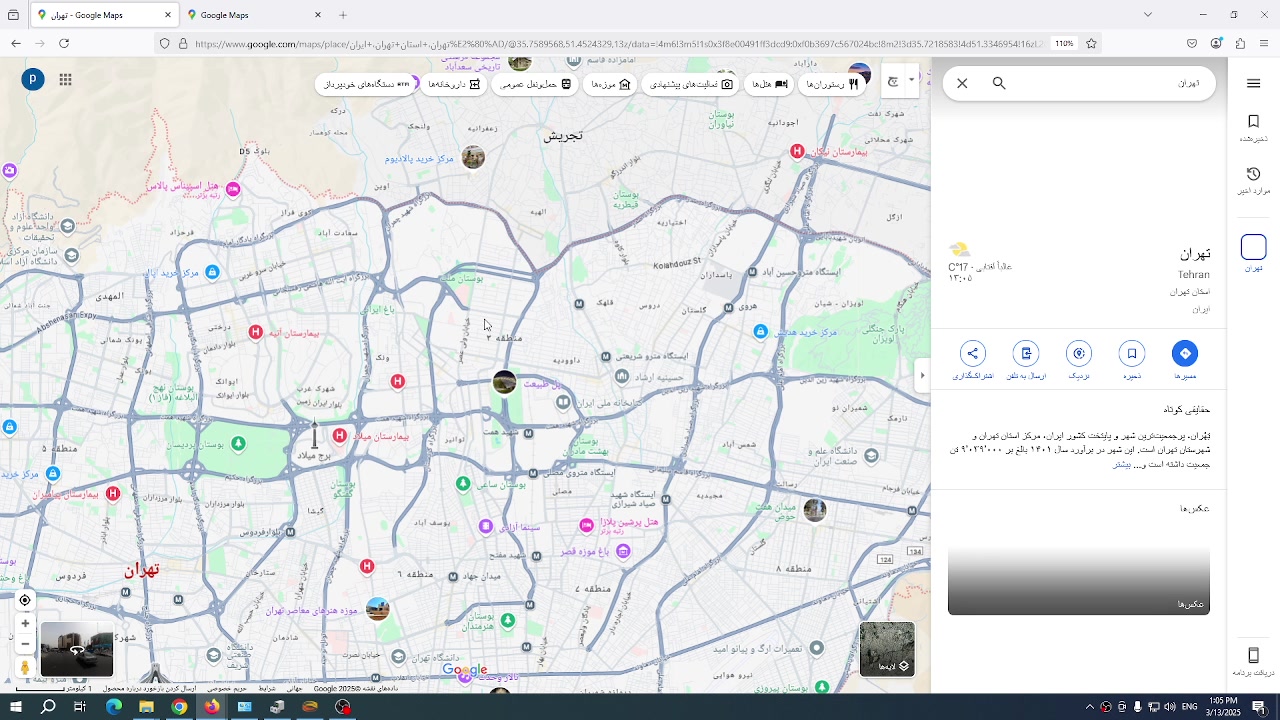Click the 110% zoom level indicator

coord(1064,44)
